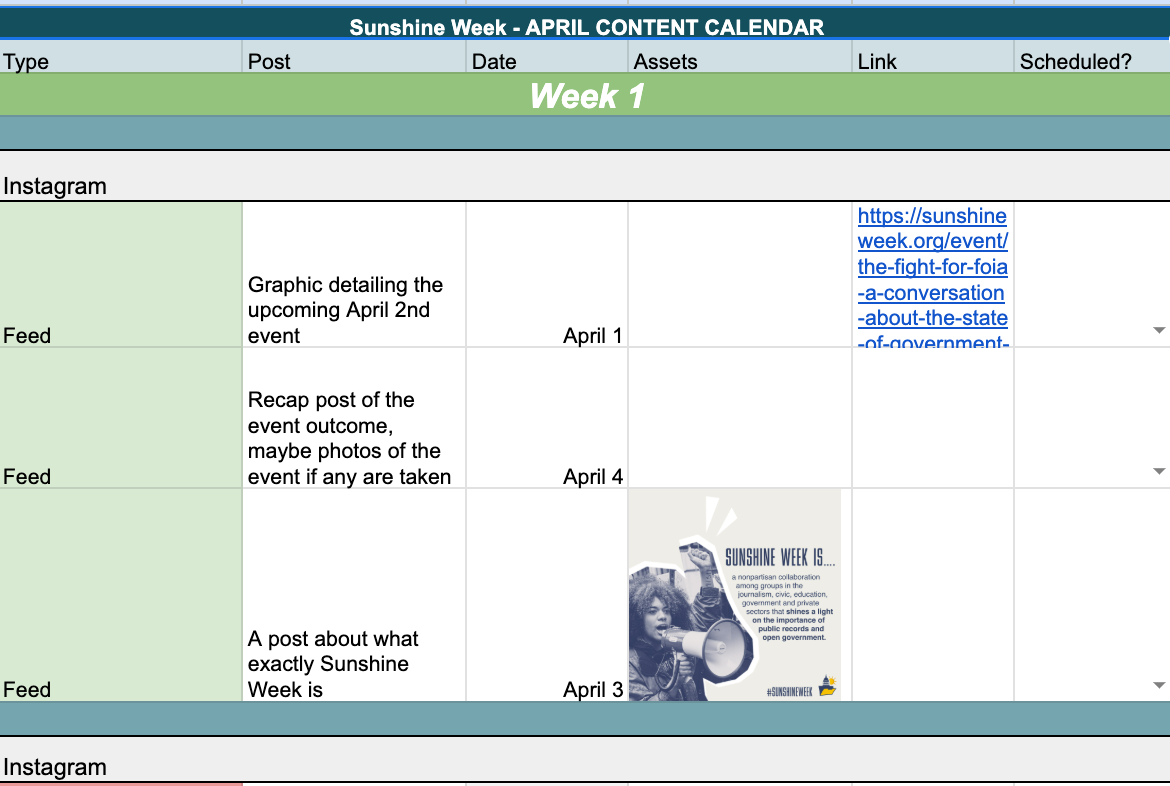Screen dimensions: 1170x786
Task: Select the Post column header cell
Action: click(x=354, y=61)
